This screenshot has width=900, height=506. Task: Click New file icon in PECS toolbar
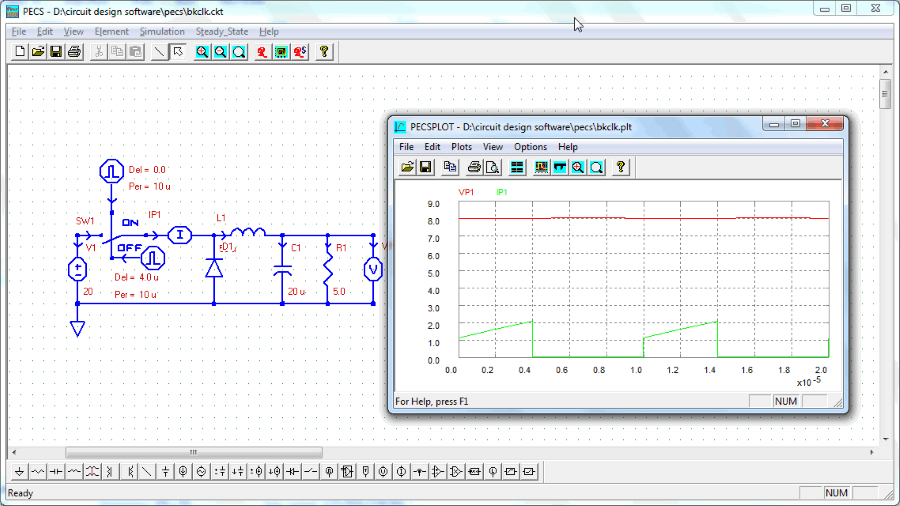20,52
